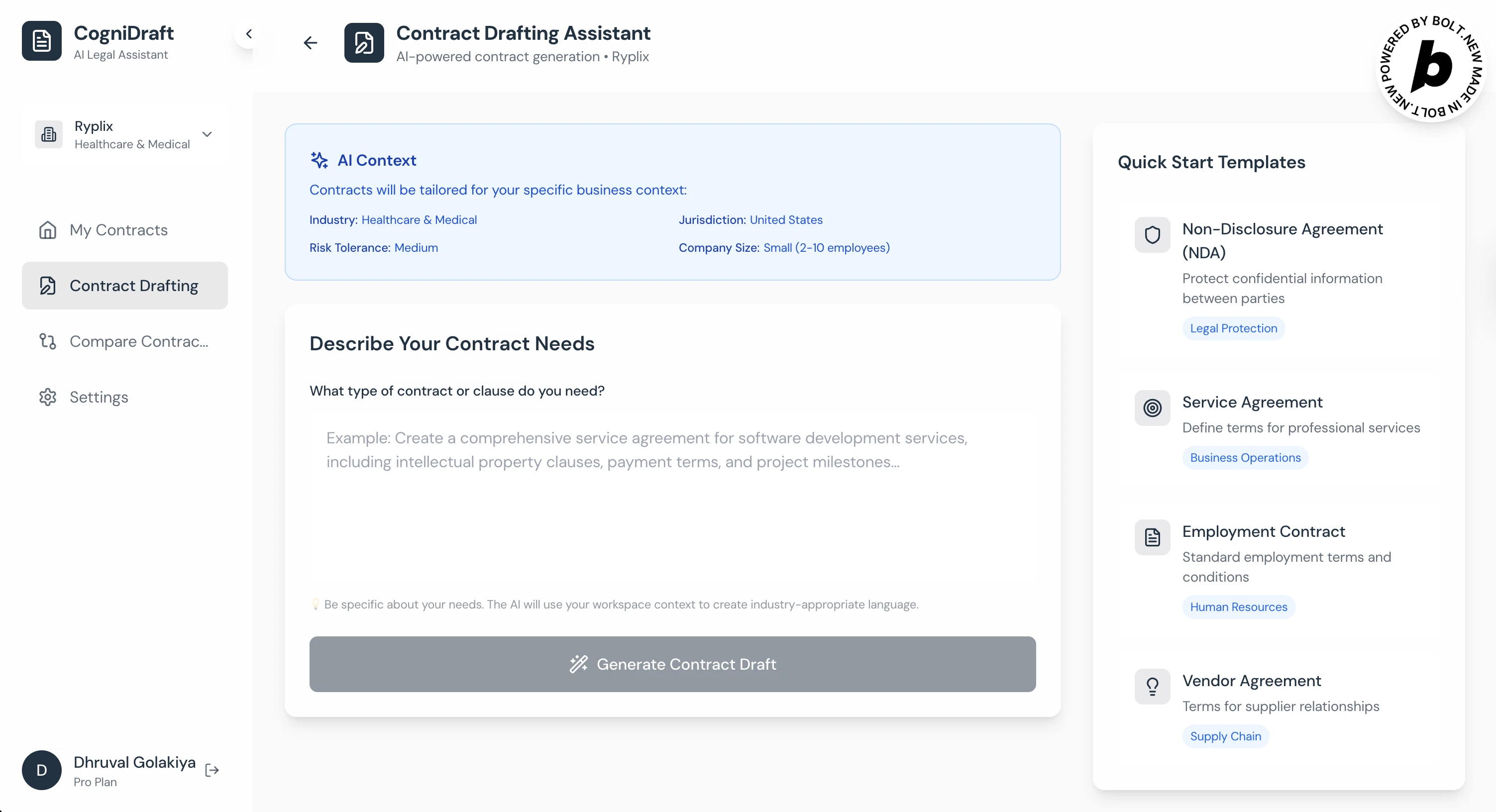1496x812 pixels.
Task: Click the document icon for Employment Contract
Action: 1152,537
